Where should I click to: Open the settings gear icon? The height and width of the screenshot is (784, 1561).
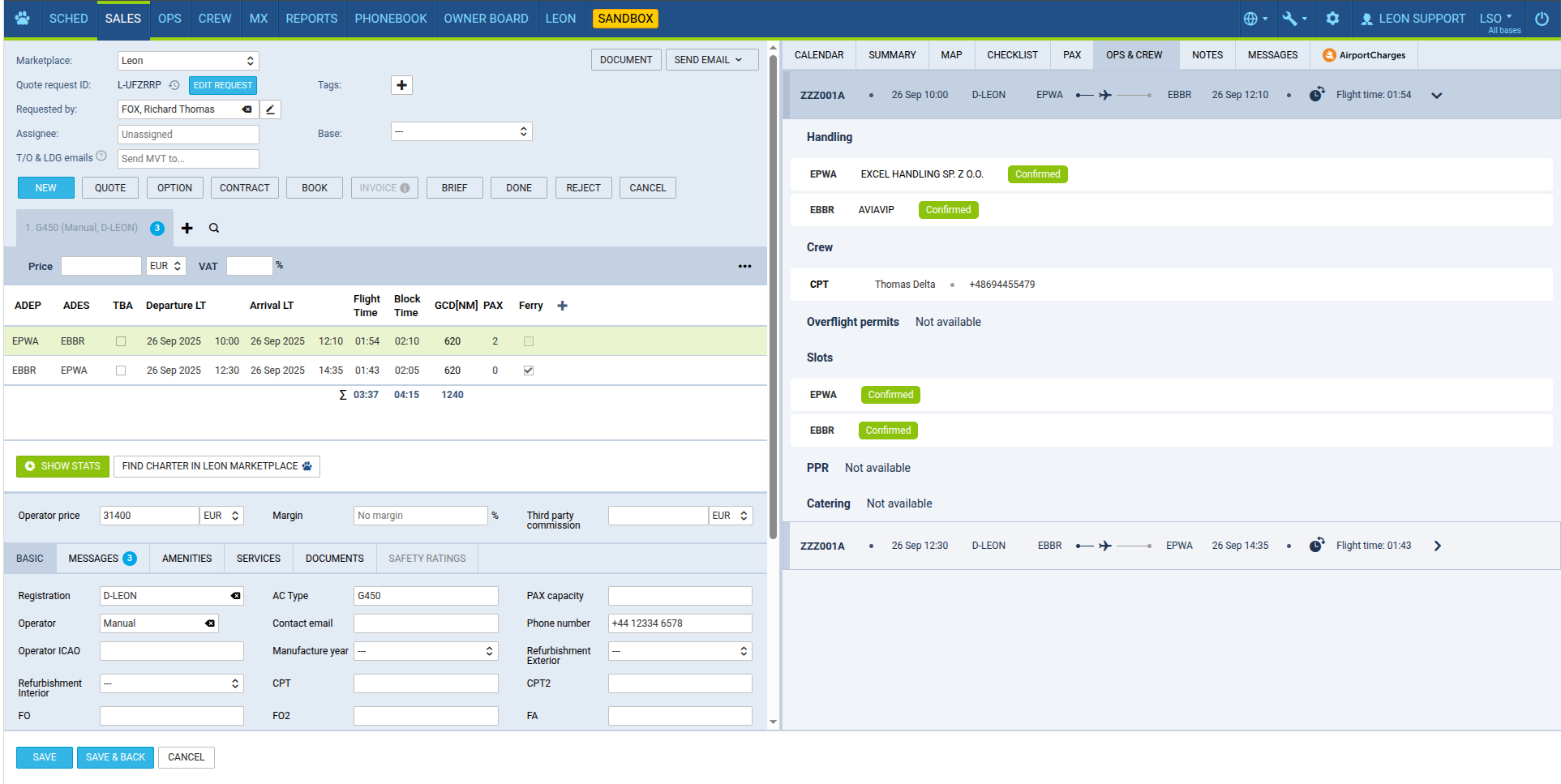click(1332, 19)
